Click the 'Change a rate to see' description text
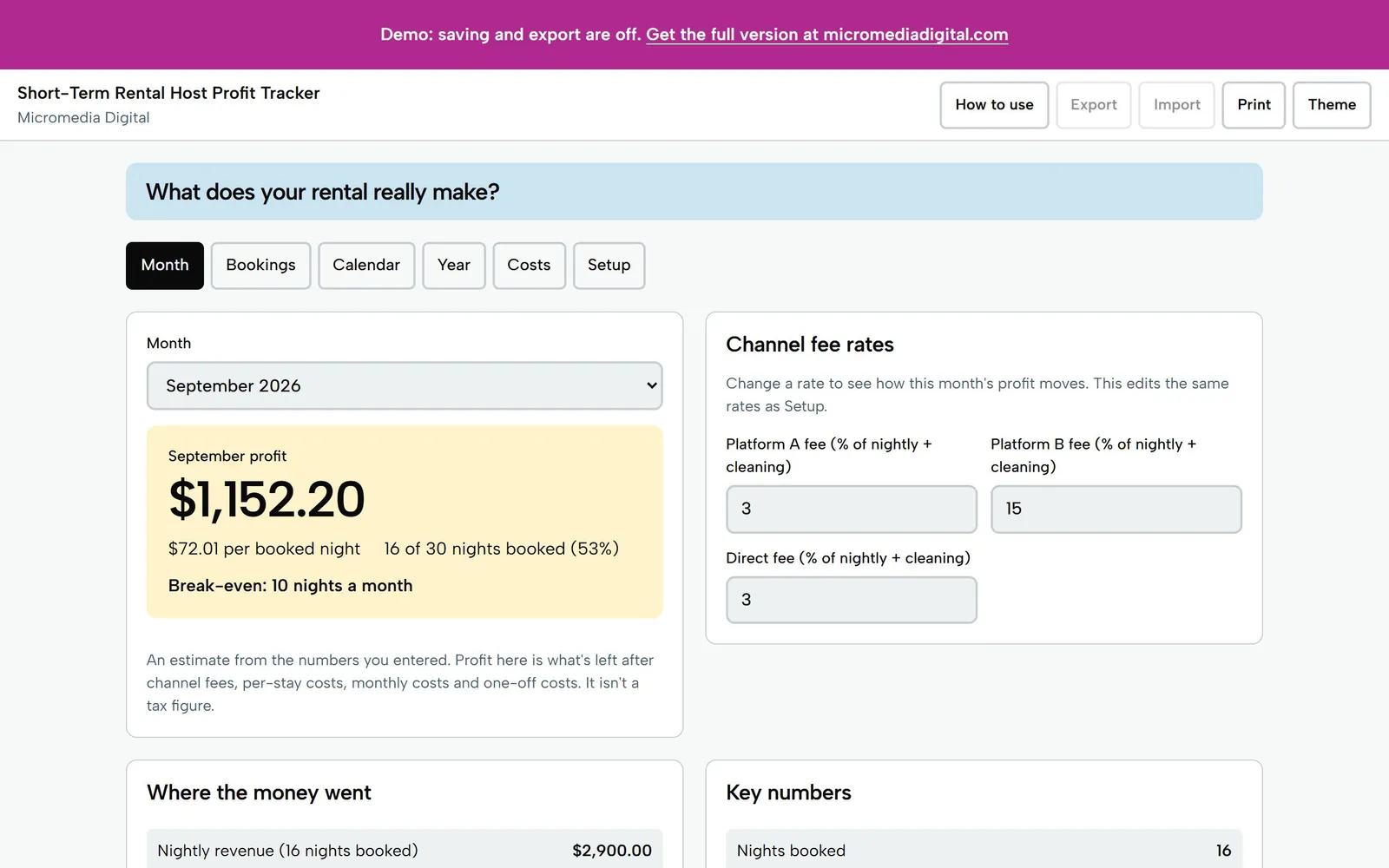The height and width of the screenshot is (868, 1389). point(978,395)
